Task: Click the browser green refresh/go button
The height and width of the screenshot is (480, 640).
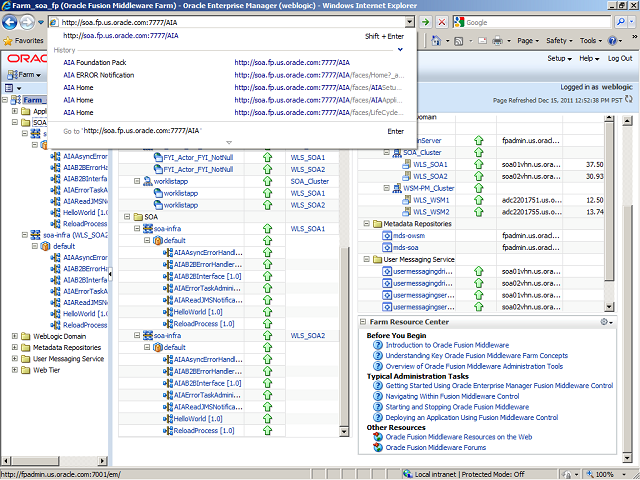Action: tap(427, 21)
